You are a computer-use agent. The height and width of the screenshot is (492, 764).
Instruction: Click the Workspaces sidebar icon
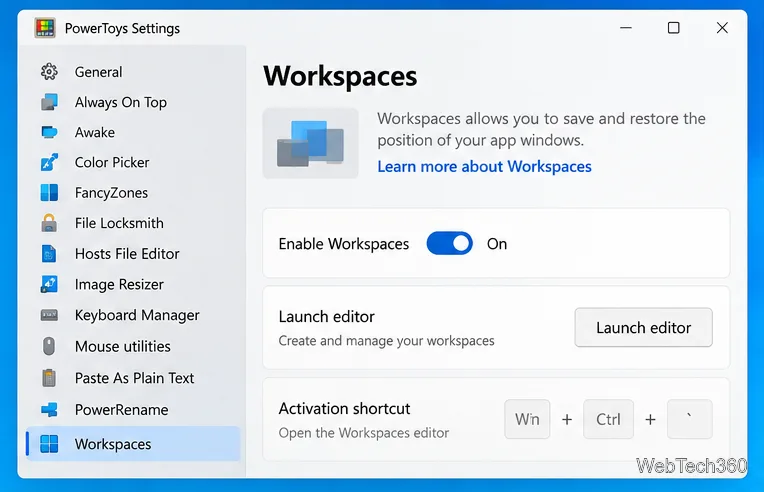(49, 444)
